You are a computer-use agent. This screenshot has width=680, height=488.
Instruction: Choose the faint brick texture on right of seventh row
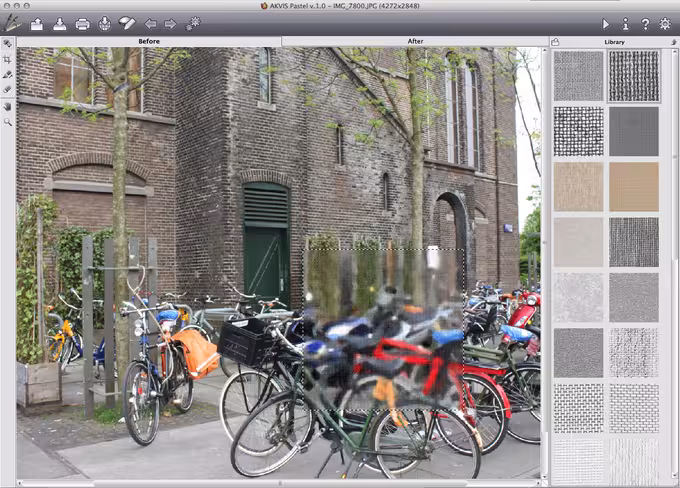coord(634,408)
